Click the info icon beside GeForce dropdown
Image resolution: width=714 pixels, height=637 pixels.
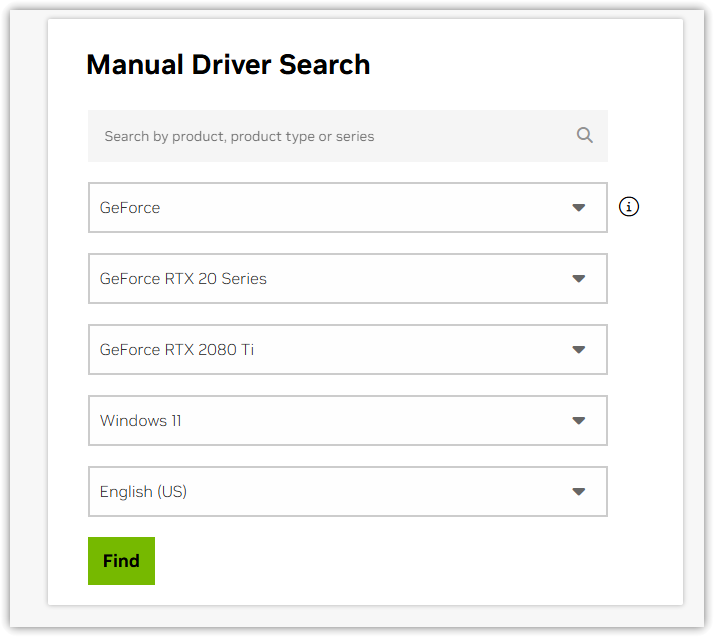coord(629,207)
